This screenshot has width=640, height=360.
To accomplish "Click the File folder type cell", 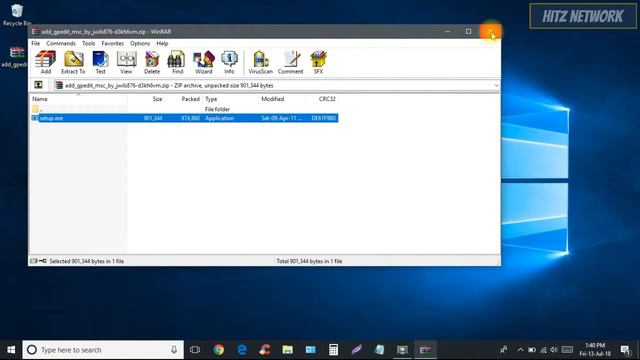I will 217,109.
